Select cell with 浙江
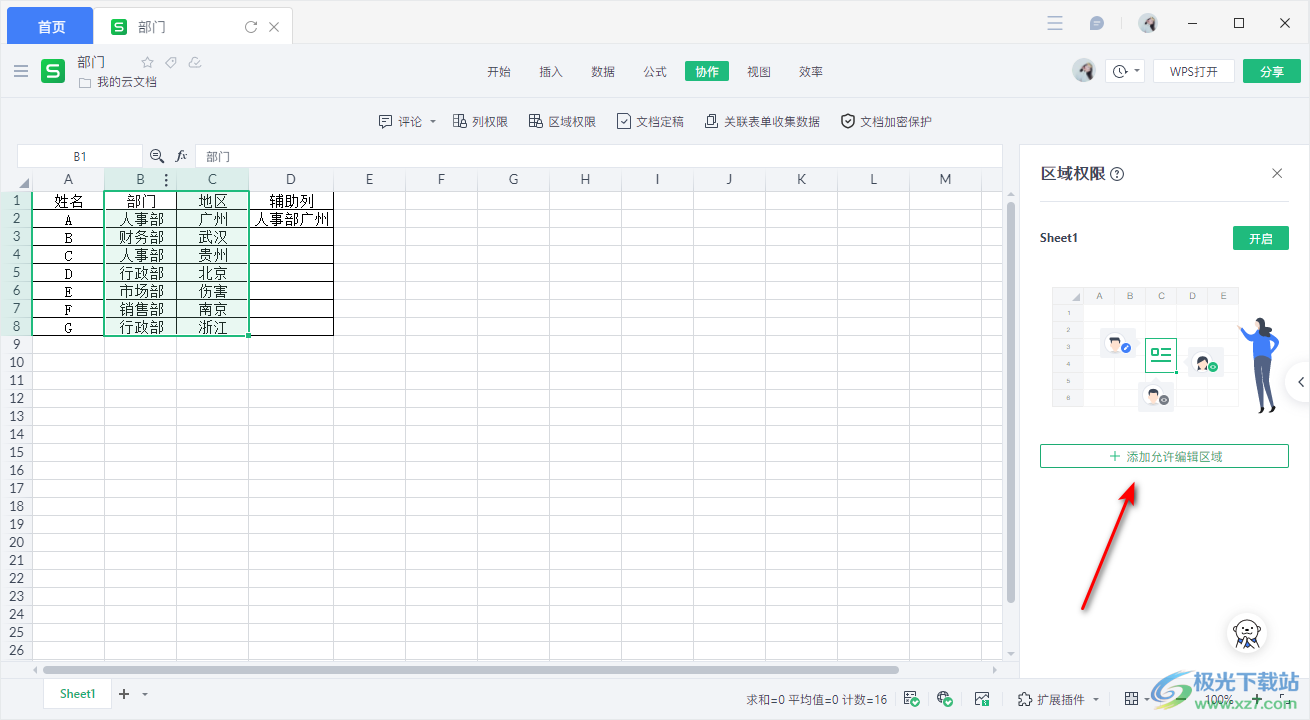 213,327
